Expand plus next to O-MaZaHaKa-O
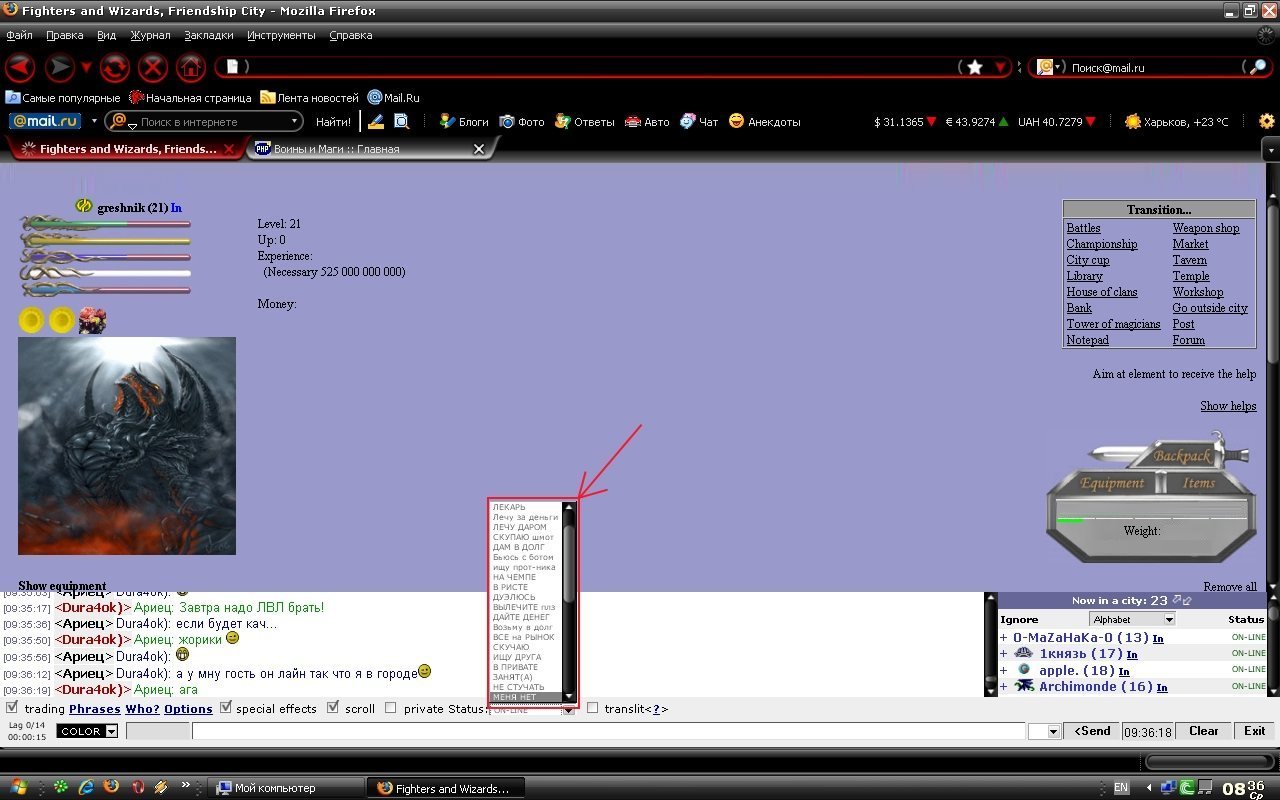 pyautogui.click(x=1003, y=638)
